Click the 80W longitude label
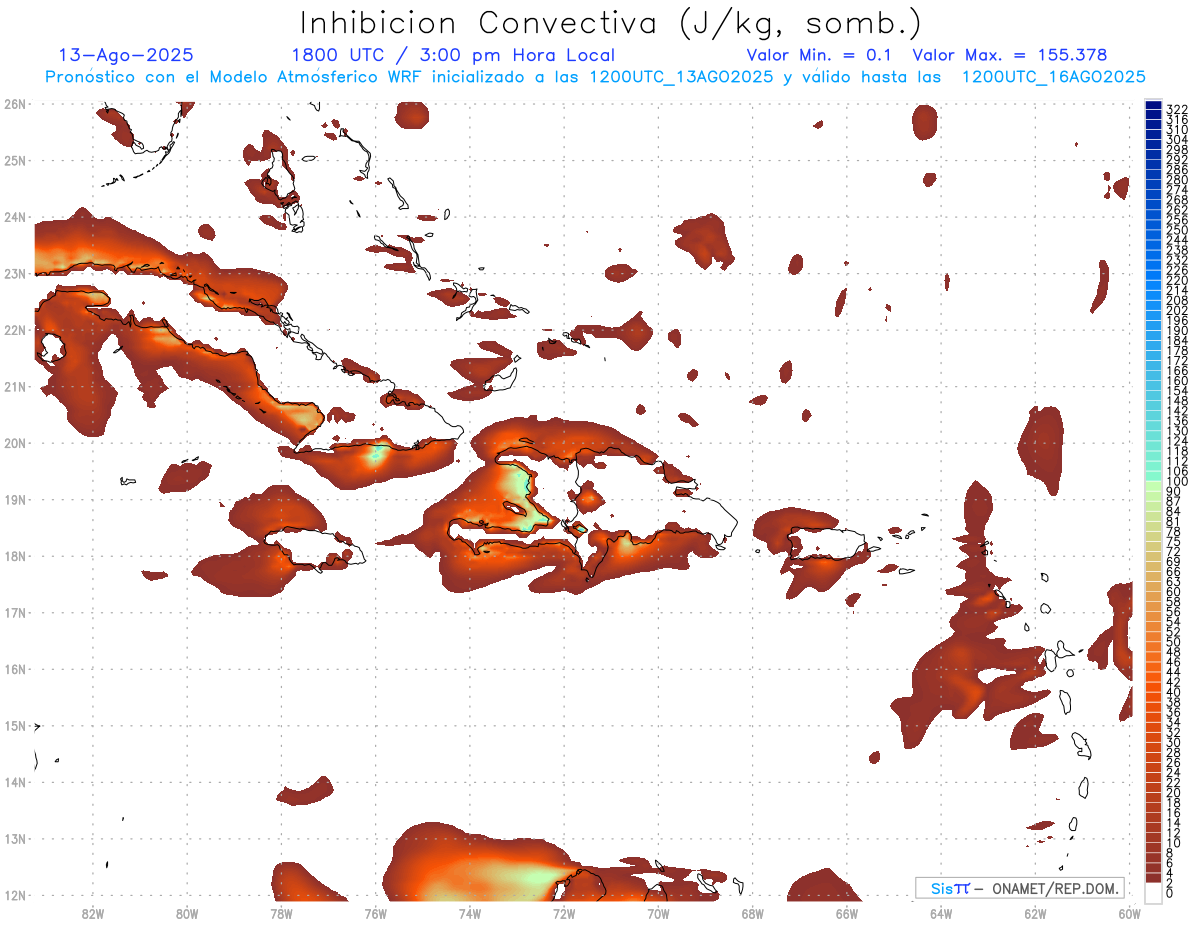The image size is (1200, 927). tap(186, 913)
